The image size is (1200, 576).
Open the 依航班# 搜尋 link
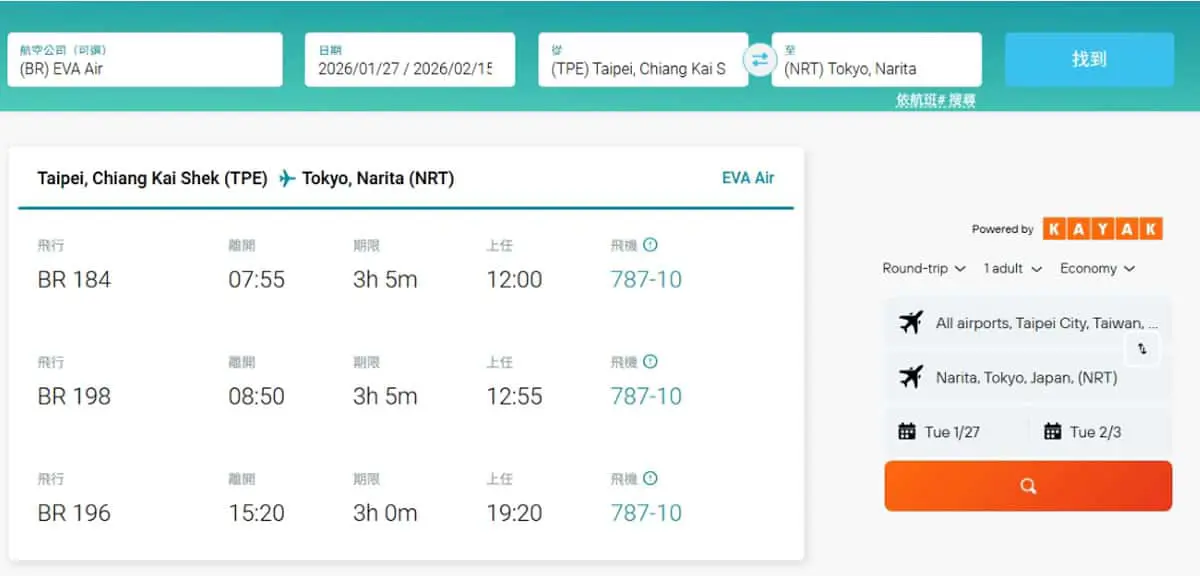(935, 101)
